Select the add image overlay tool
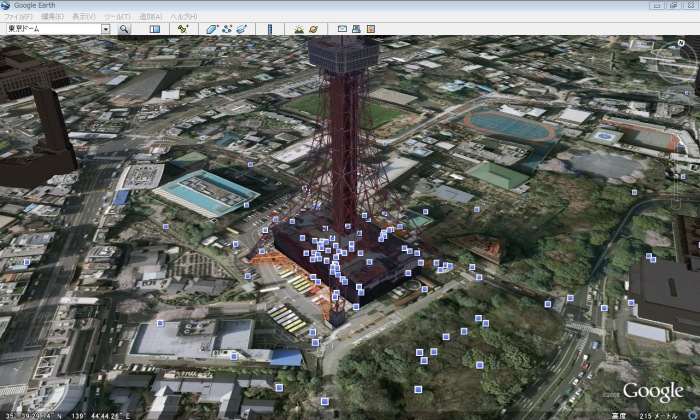This screenshot has width=700, height=420. coord(242,29)
